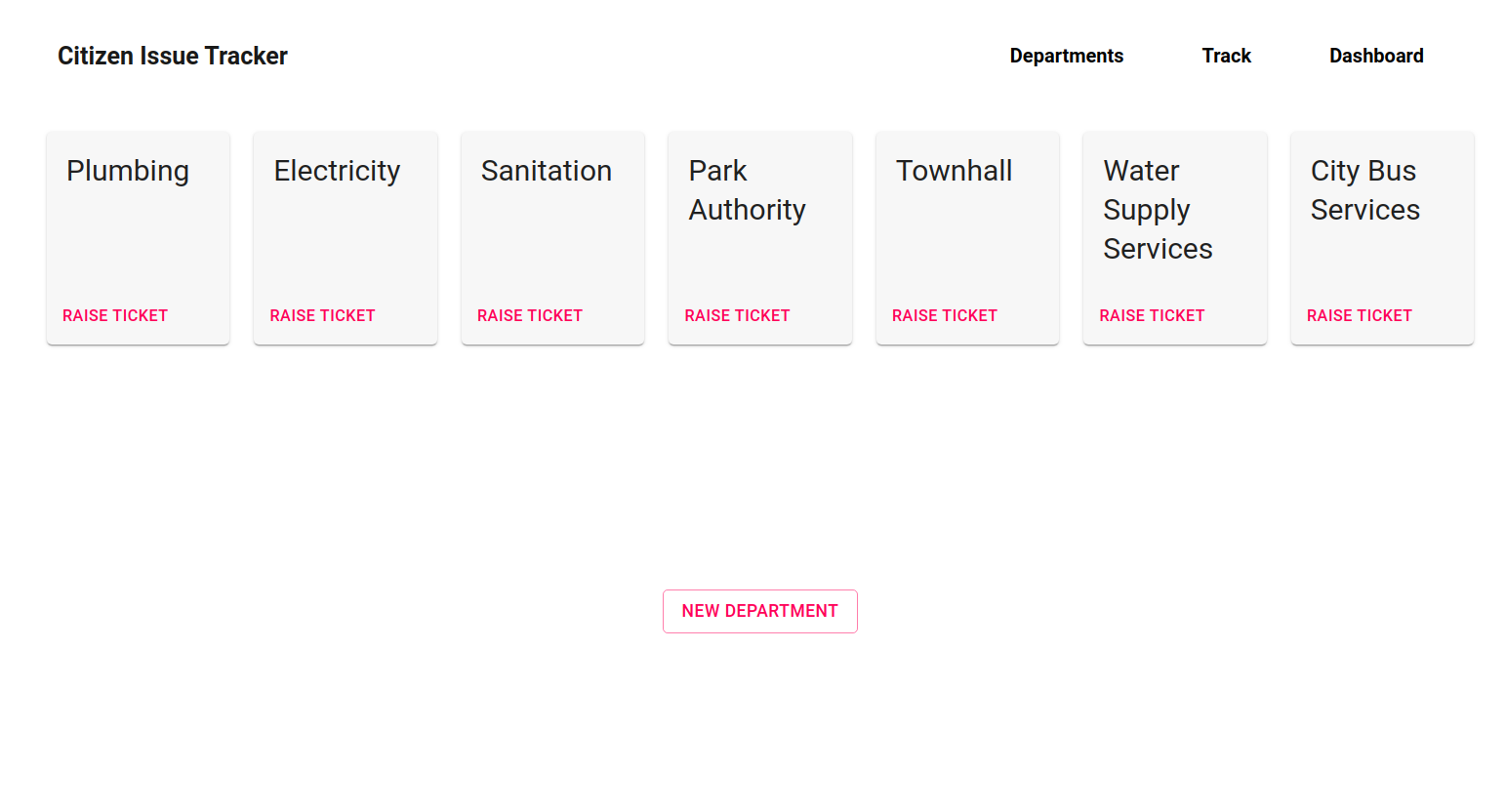Go to the Track page
The width and height of the screenshot is (1505, 812).
pyautogui.click(x=1226, y=56)
